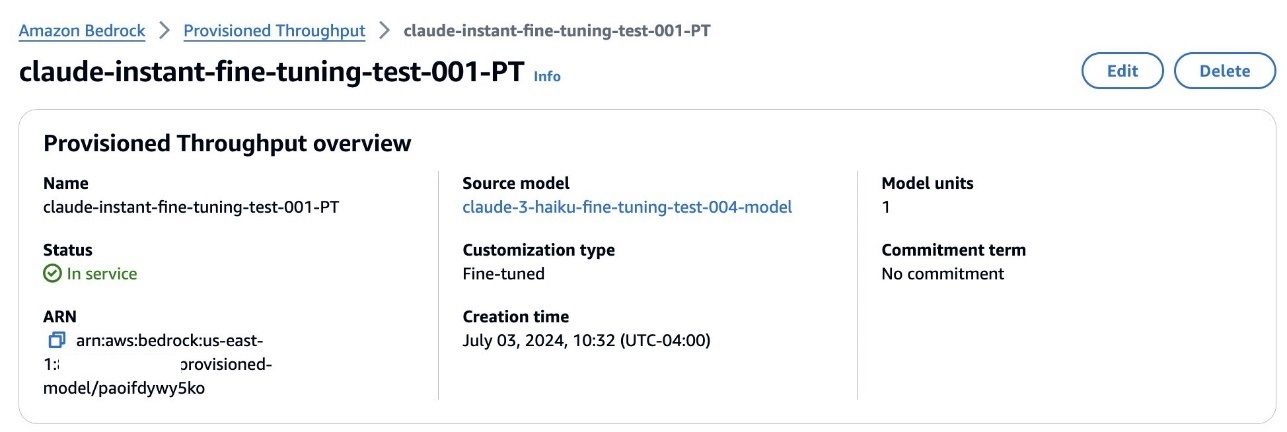Go to Amazon Bedrock breadcrumb link
Screen dimensions: 1287x432
click(x=82, y=31)
